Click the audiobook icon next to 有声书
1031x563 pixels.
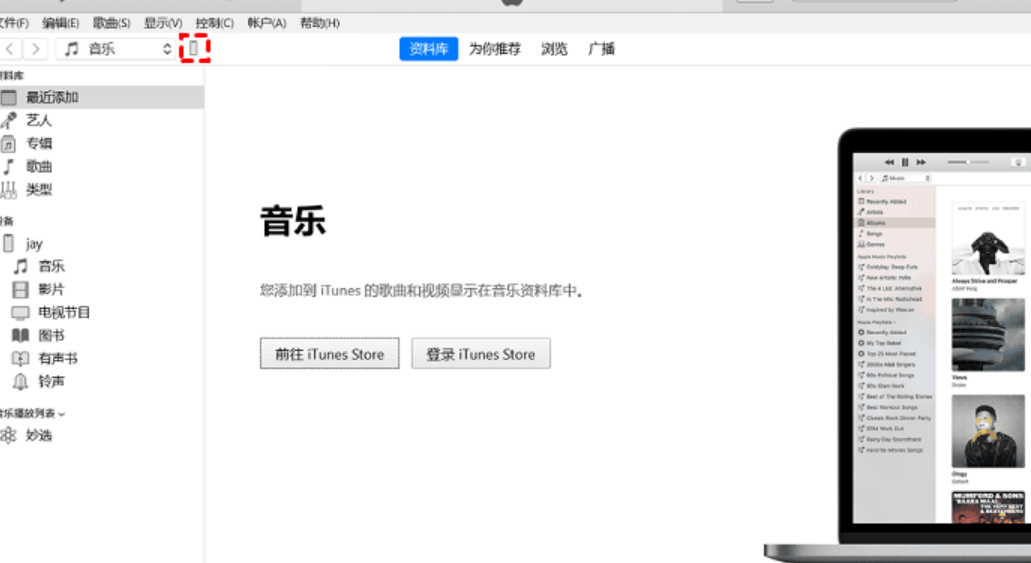click(21, 359)
